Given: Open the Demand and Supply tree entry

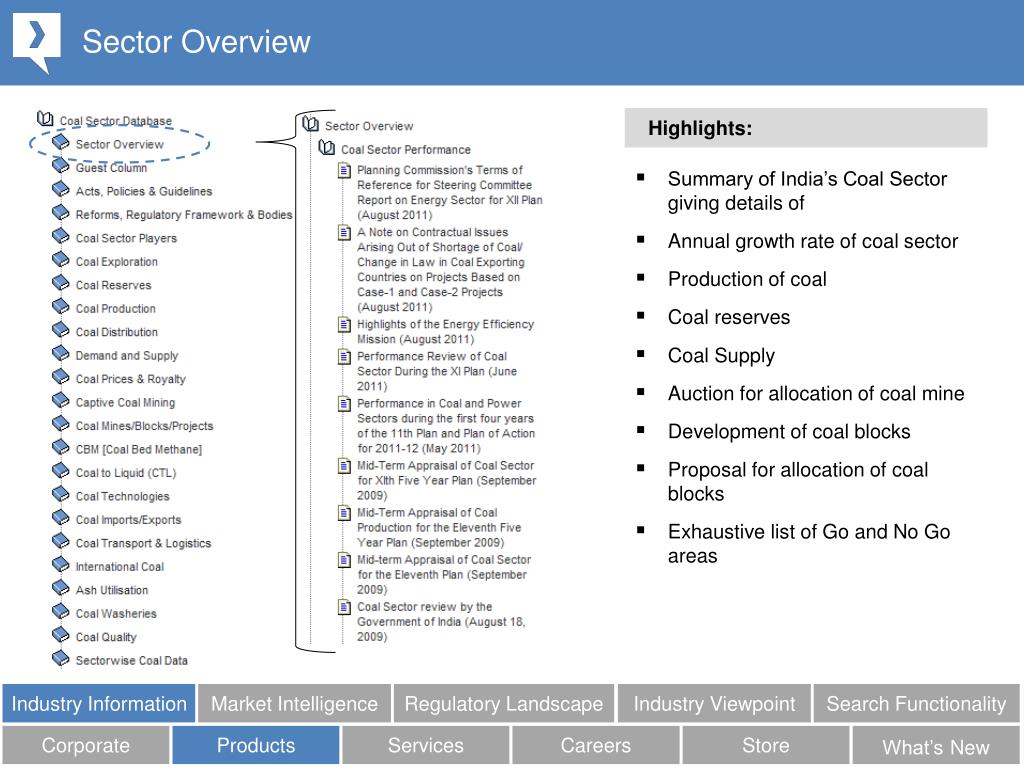Looking at the screenshot, I should point(127,356).
